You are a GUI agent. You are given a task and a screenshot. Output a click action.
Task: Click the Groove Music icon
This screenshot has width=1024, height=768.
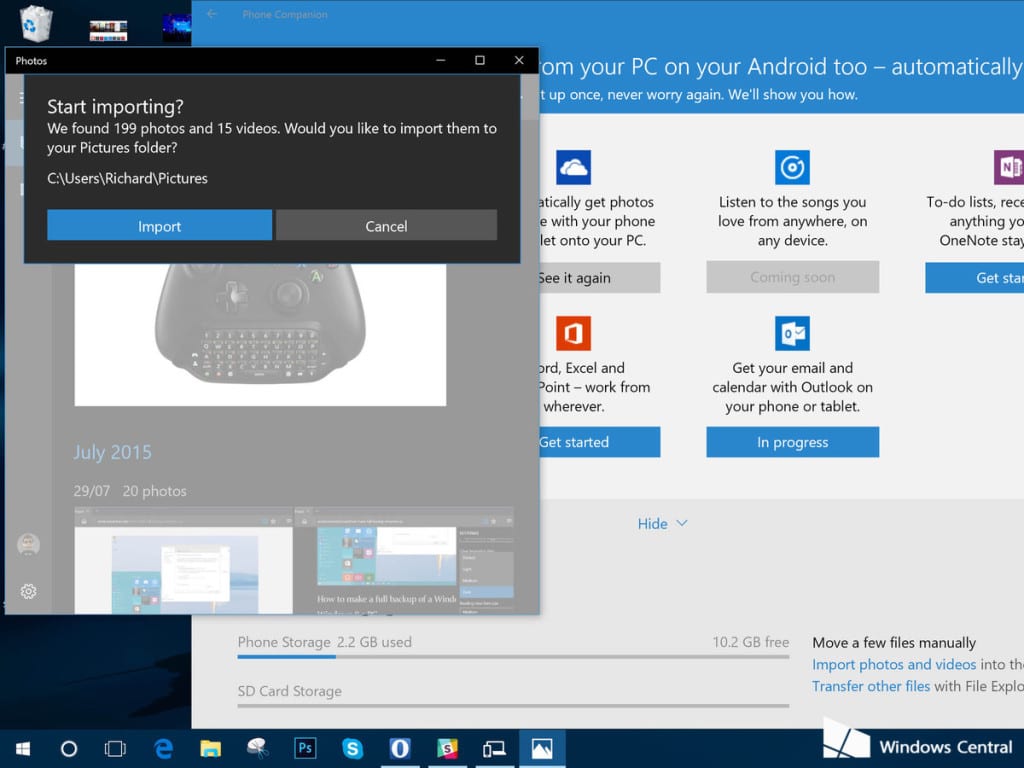[x=792, y=167]
